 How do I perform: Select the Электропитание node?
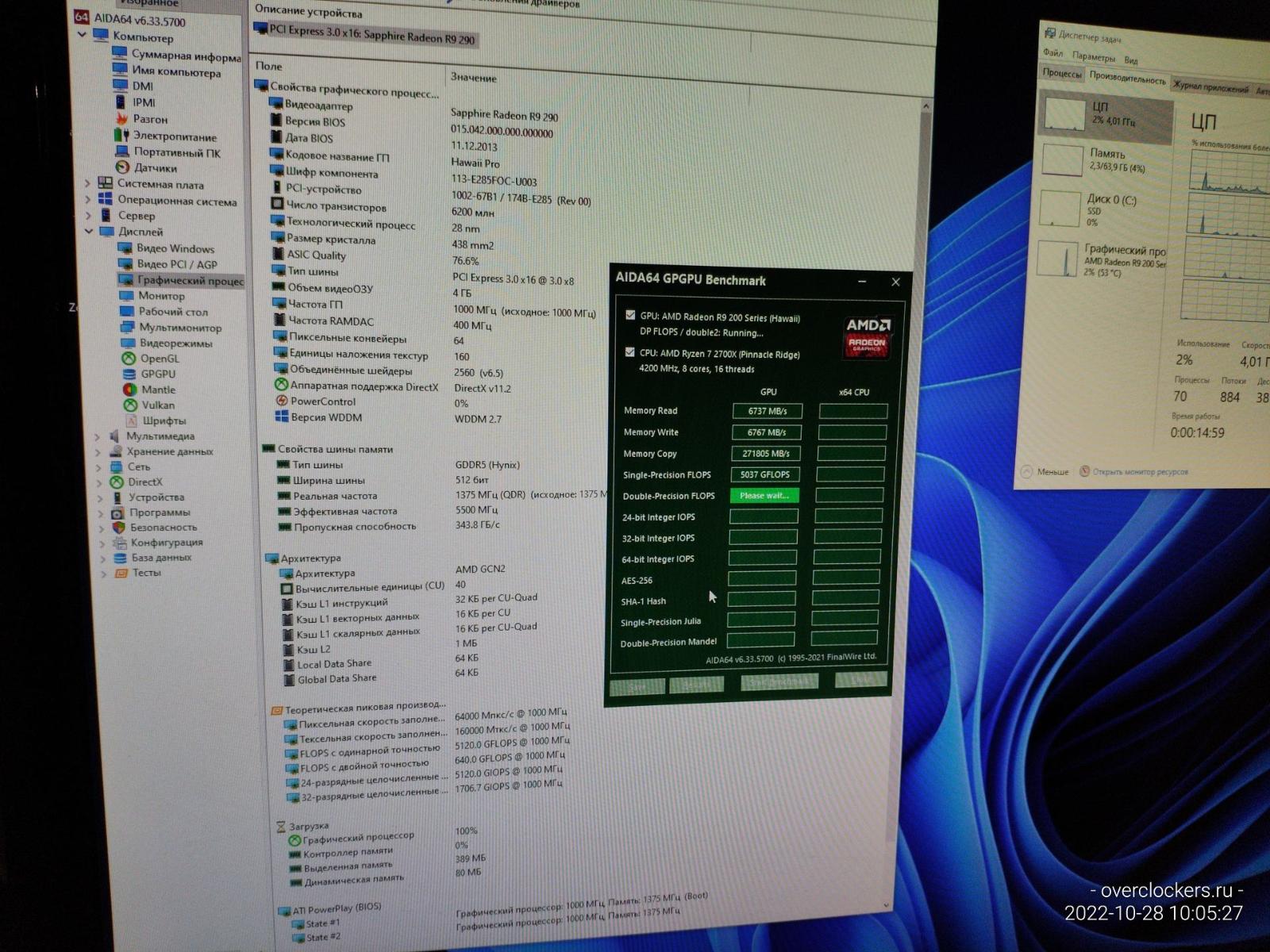(x=164, y=136)
